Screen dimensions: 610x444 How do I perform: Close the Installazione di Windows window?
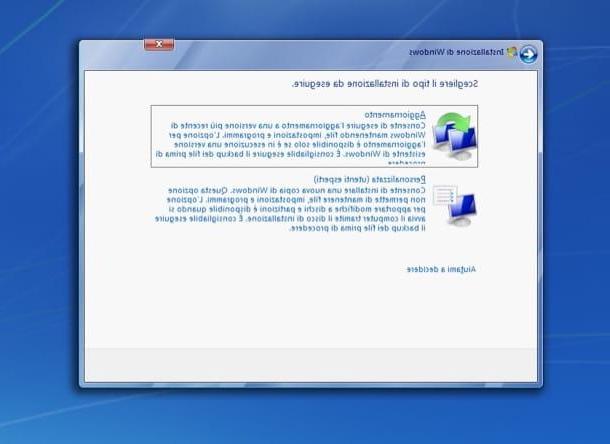coord(159,44)
